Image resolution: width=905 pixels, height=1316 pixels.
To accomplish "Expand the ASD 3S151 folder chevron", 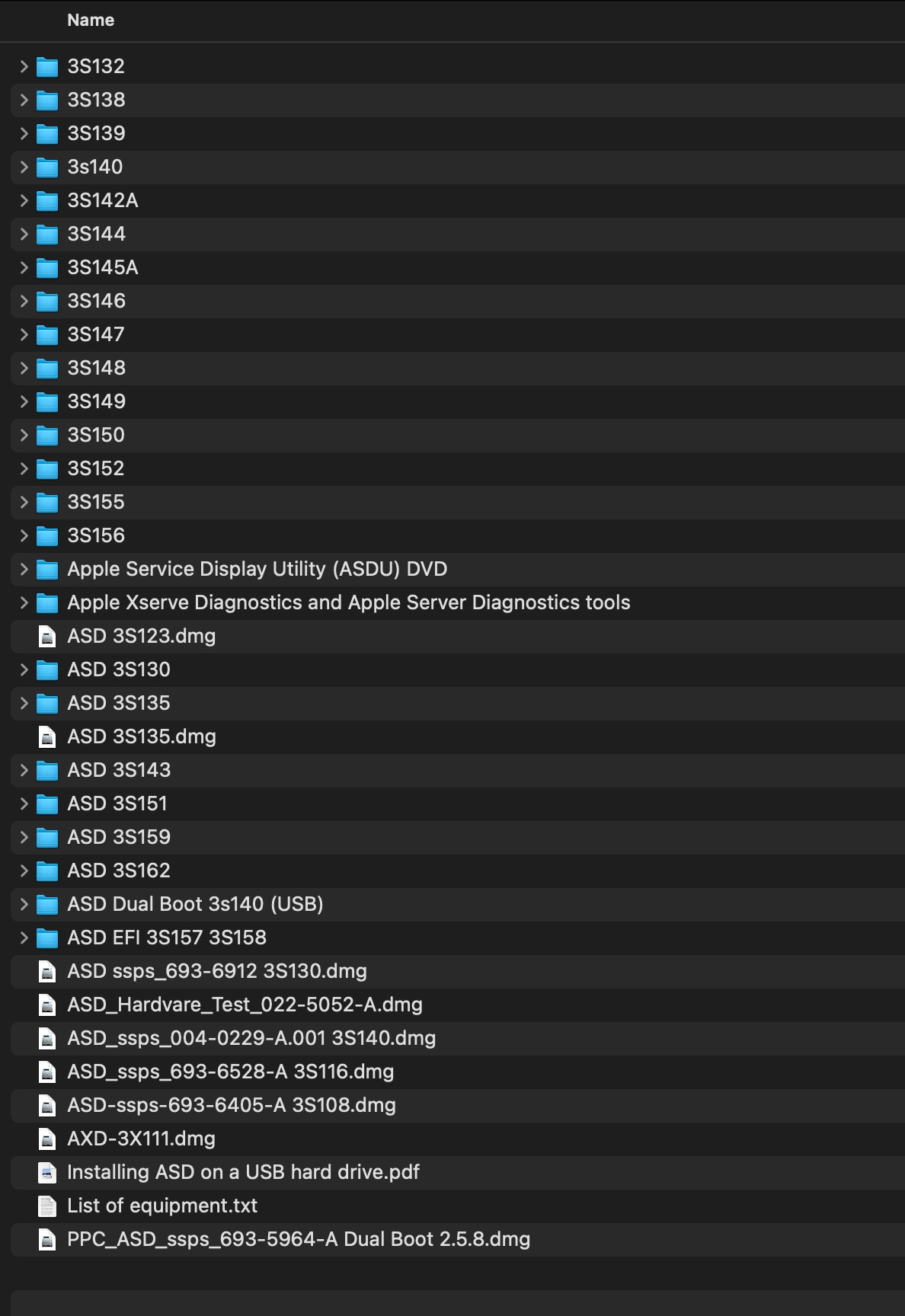I will coord(24,804).
